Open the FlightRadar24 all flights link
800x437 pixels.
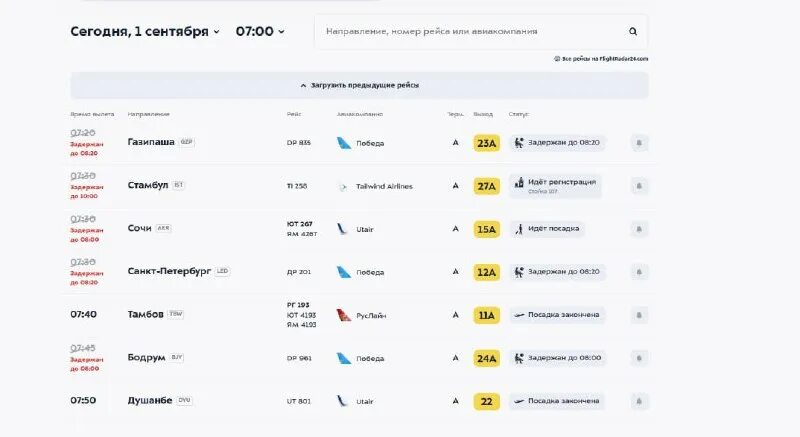pyautogui.click(x=602, y=59)
